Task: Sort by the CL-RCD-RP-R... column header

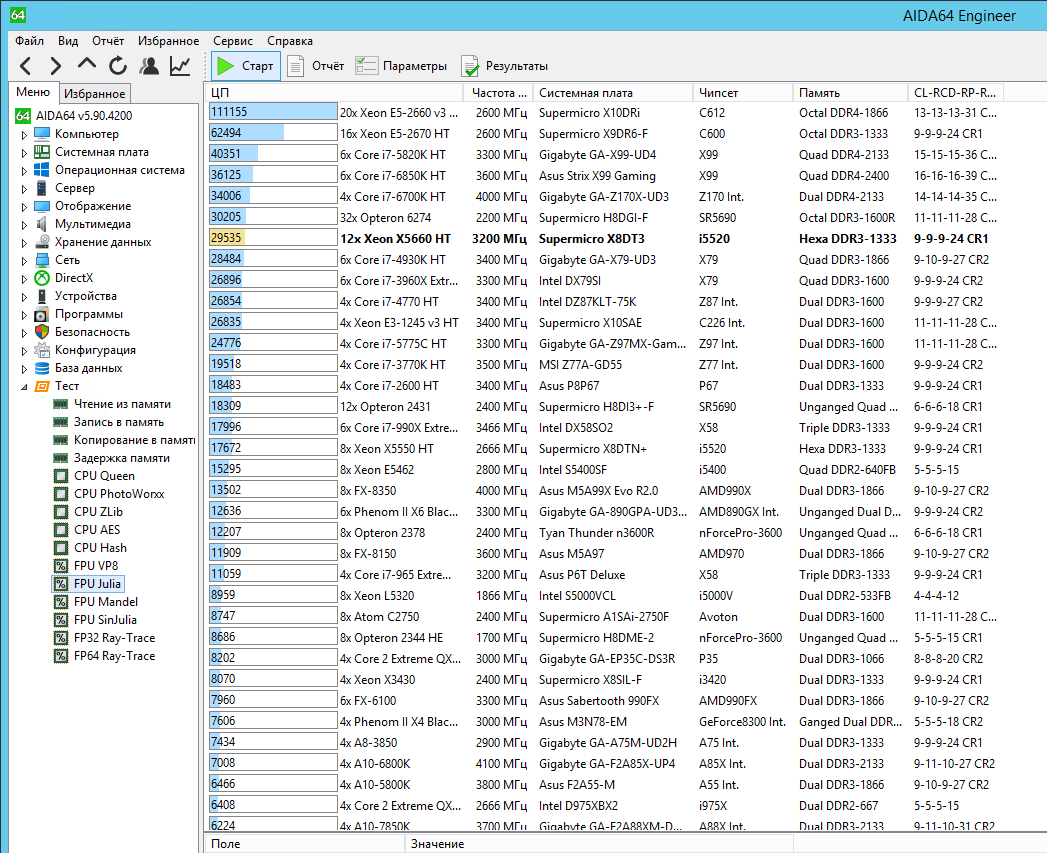Action: coord(956,93)
